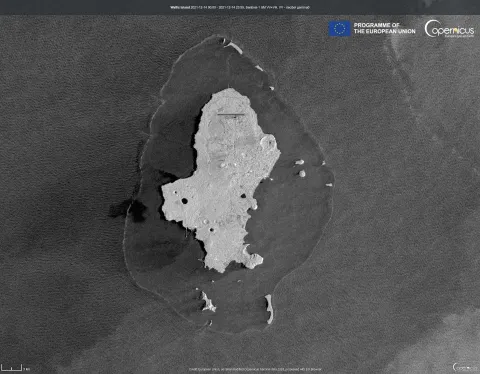Select the "Programme of the European Union" text
Screen dimensions: 480x374
coord(384,28)
